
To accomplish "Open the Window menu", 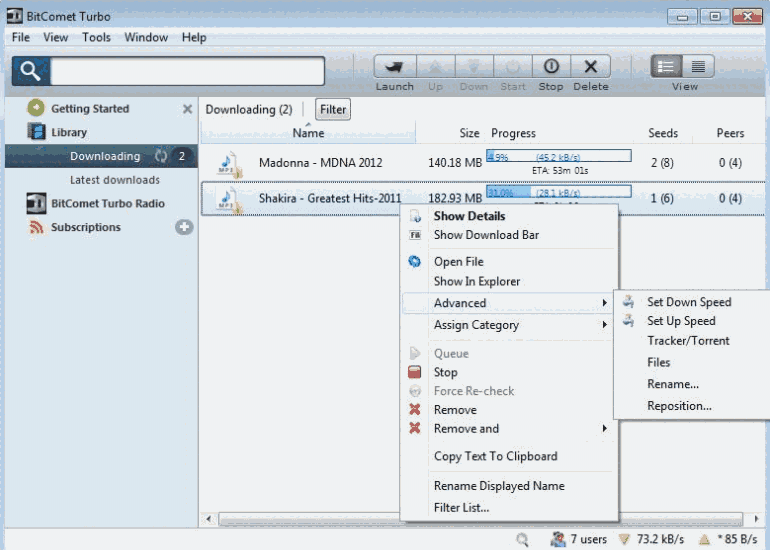I will (x=146, y=37).
